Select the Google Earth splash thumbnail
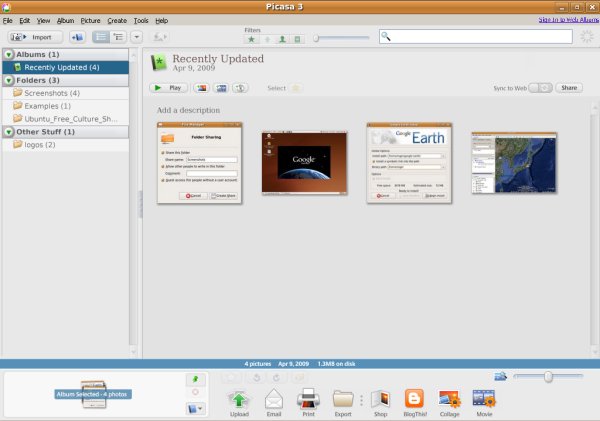600x421 pixels. 305,163
